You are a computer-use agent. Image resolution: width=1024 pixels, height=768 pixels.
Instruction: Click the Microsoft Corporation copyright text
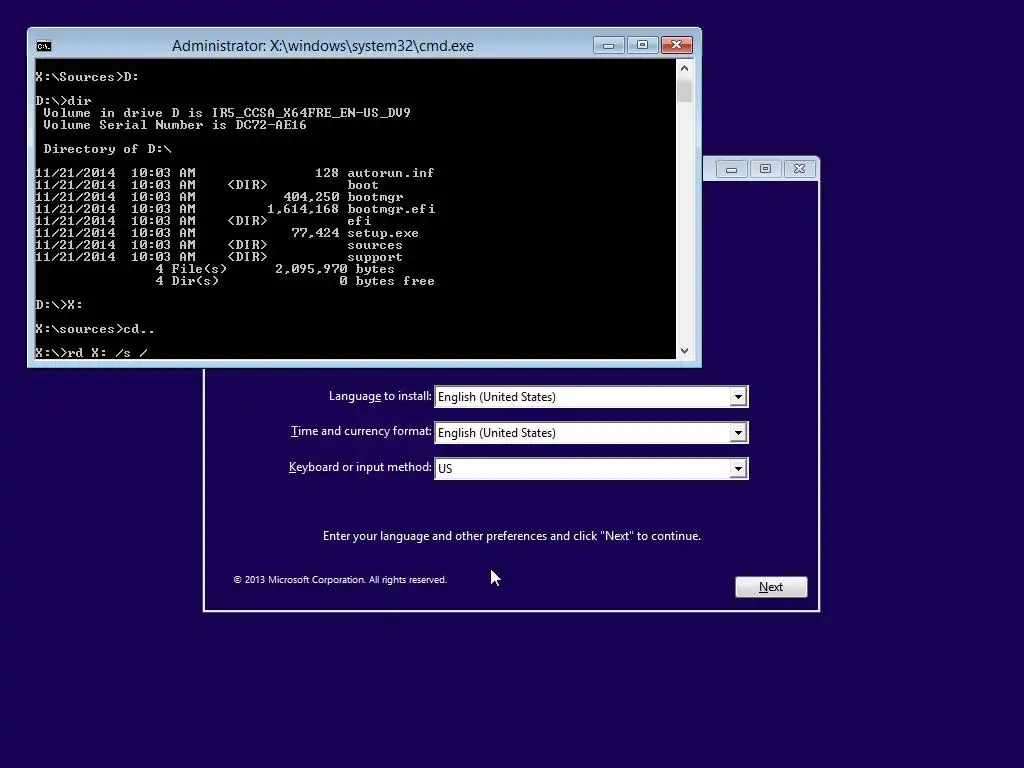pos(340,580)
